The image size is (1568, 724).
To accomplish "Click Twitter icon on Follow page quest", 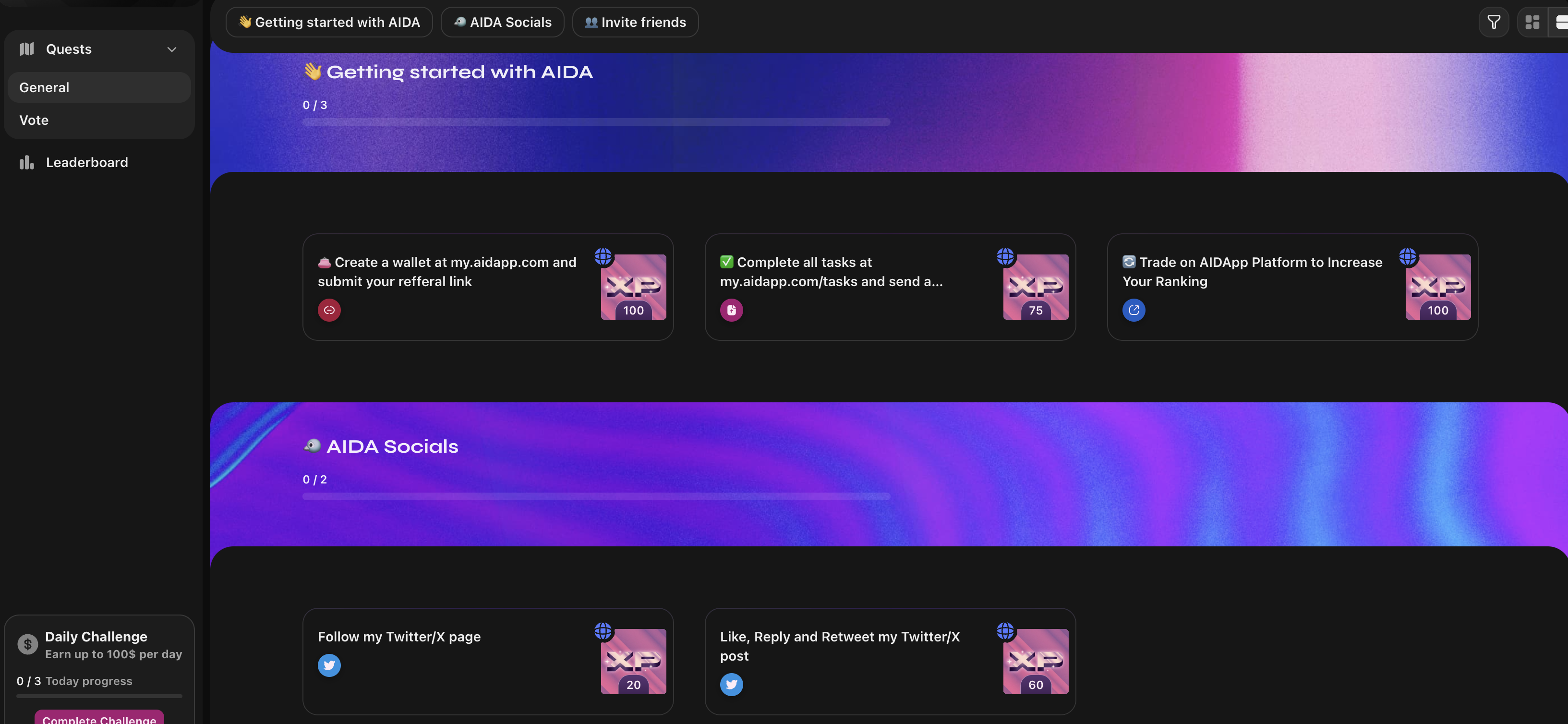I will (329, 665).
